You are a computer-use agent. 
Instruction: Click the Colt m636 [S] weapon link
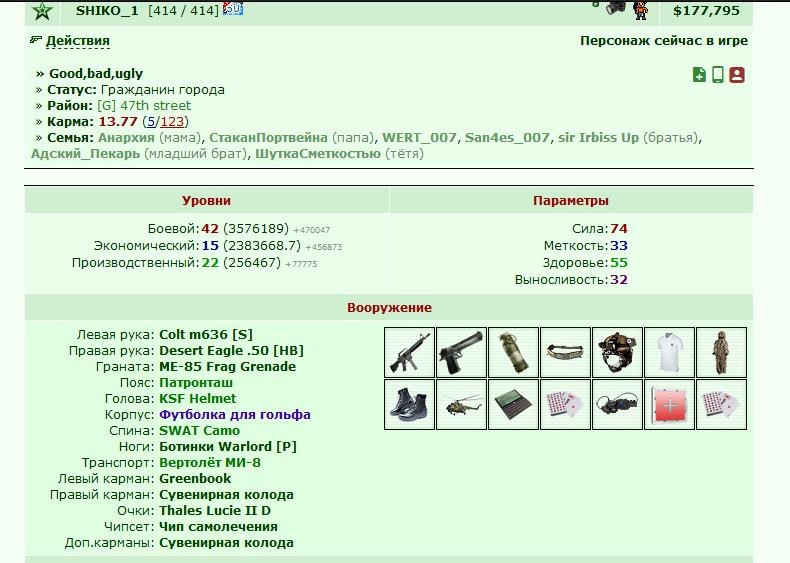pyautogui.click(x=206, y=335)
